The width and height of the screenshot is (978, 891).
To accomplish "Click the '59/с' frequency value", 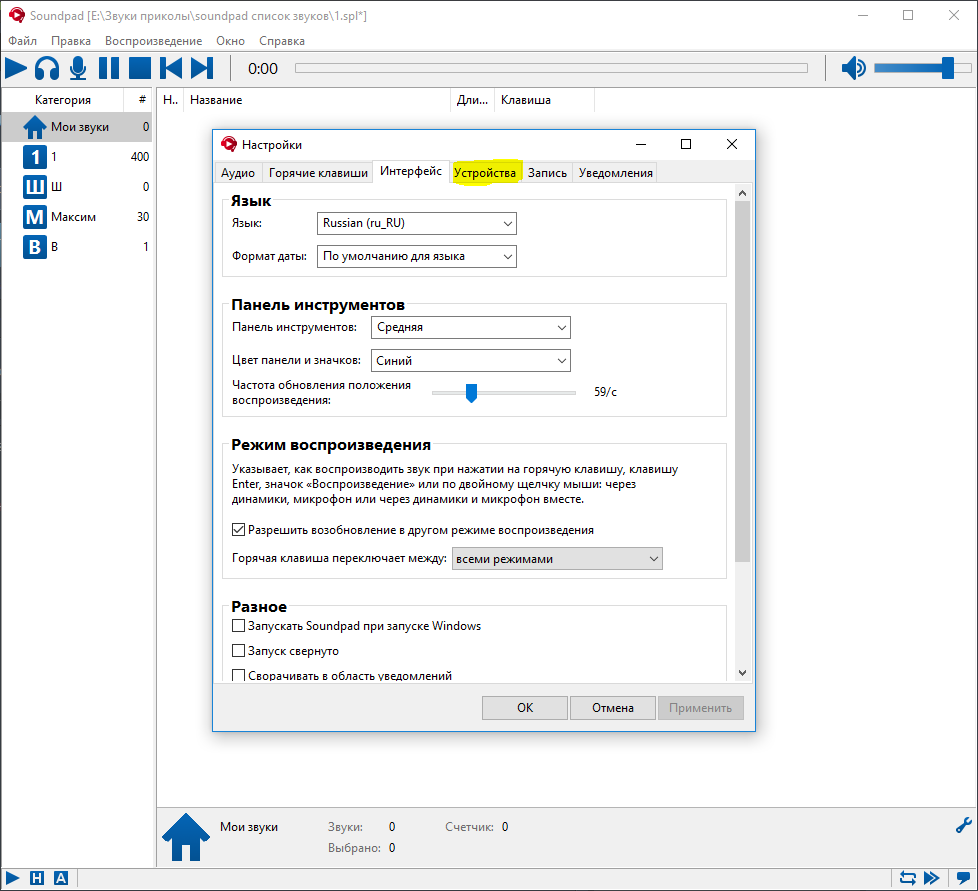I will pyautogui.click(x=605, y=392).
